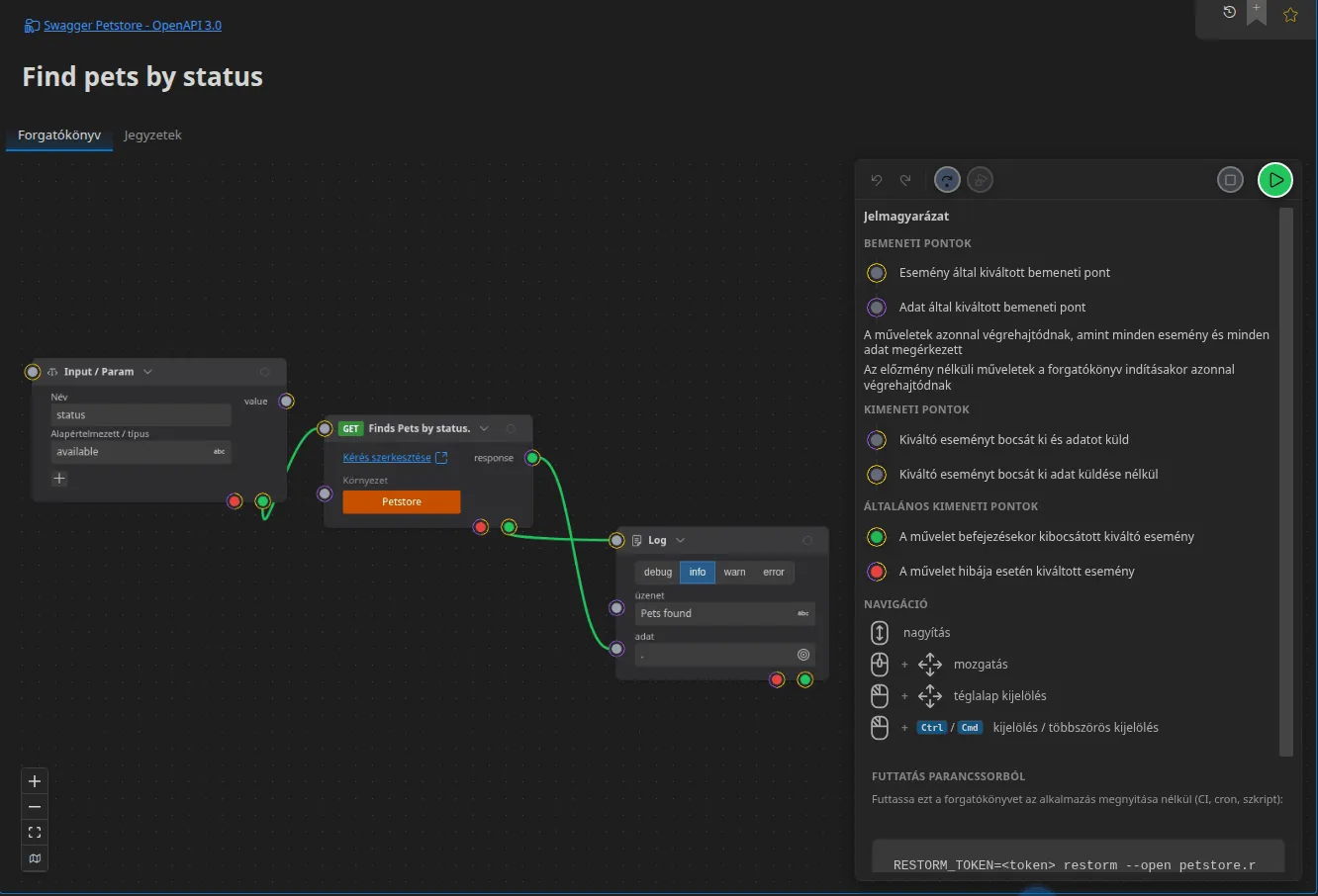Toggle the step-over execution mode button
Viewport: 1318px width, 896px height.
click(x=947, y=180)
